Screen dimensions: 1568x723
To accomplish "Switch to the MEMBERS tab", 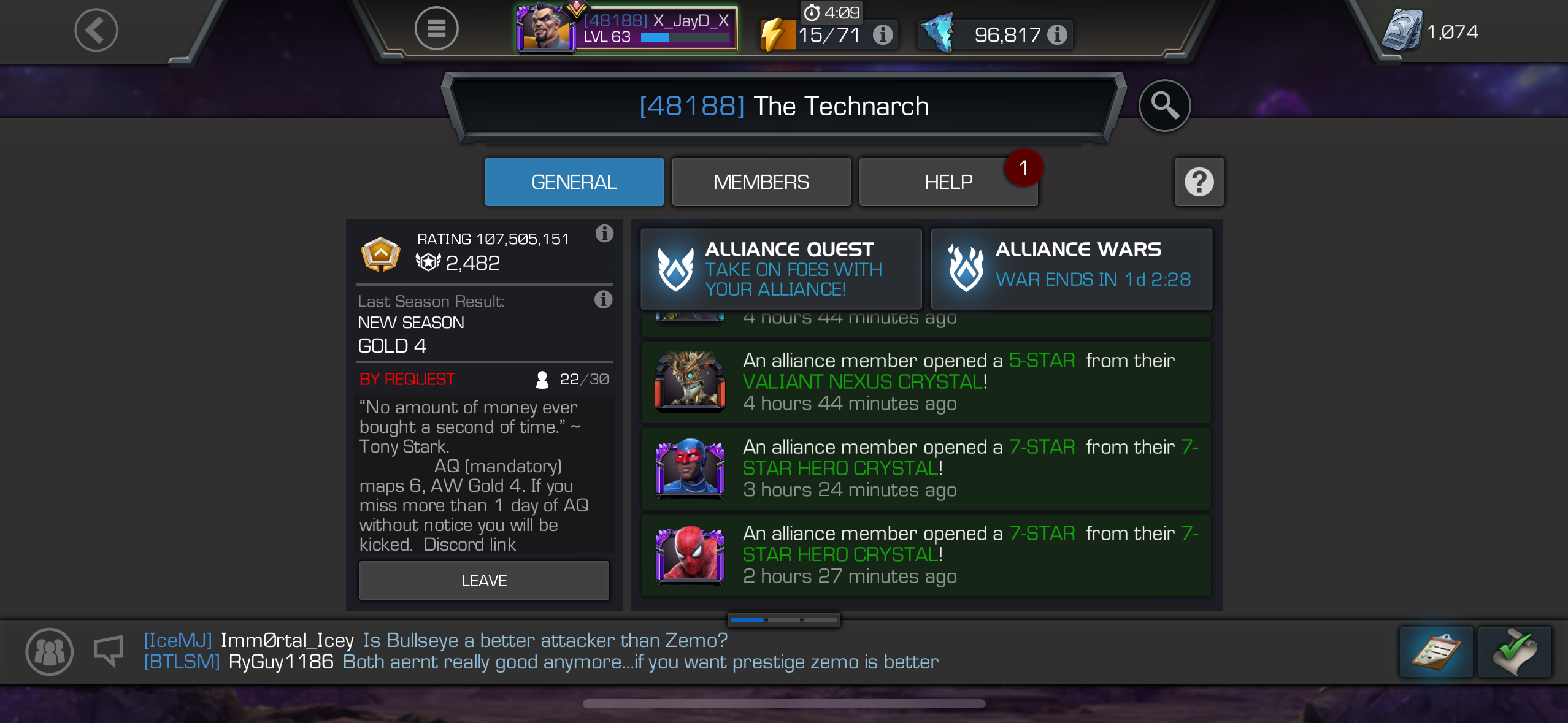I will (x=761, y=182).
